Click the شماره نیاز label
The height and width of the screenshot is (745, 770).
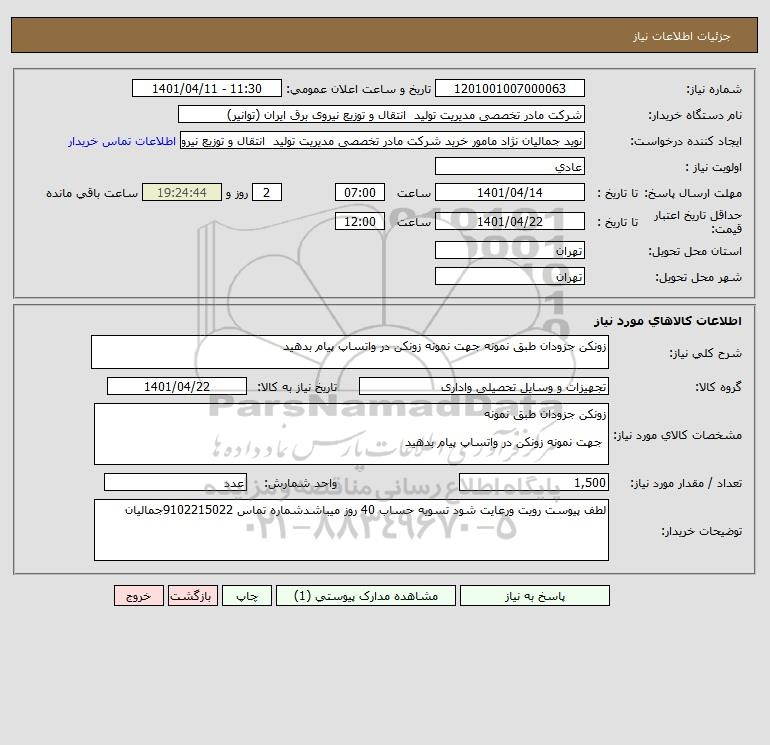714,89
